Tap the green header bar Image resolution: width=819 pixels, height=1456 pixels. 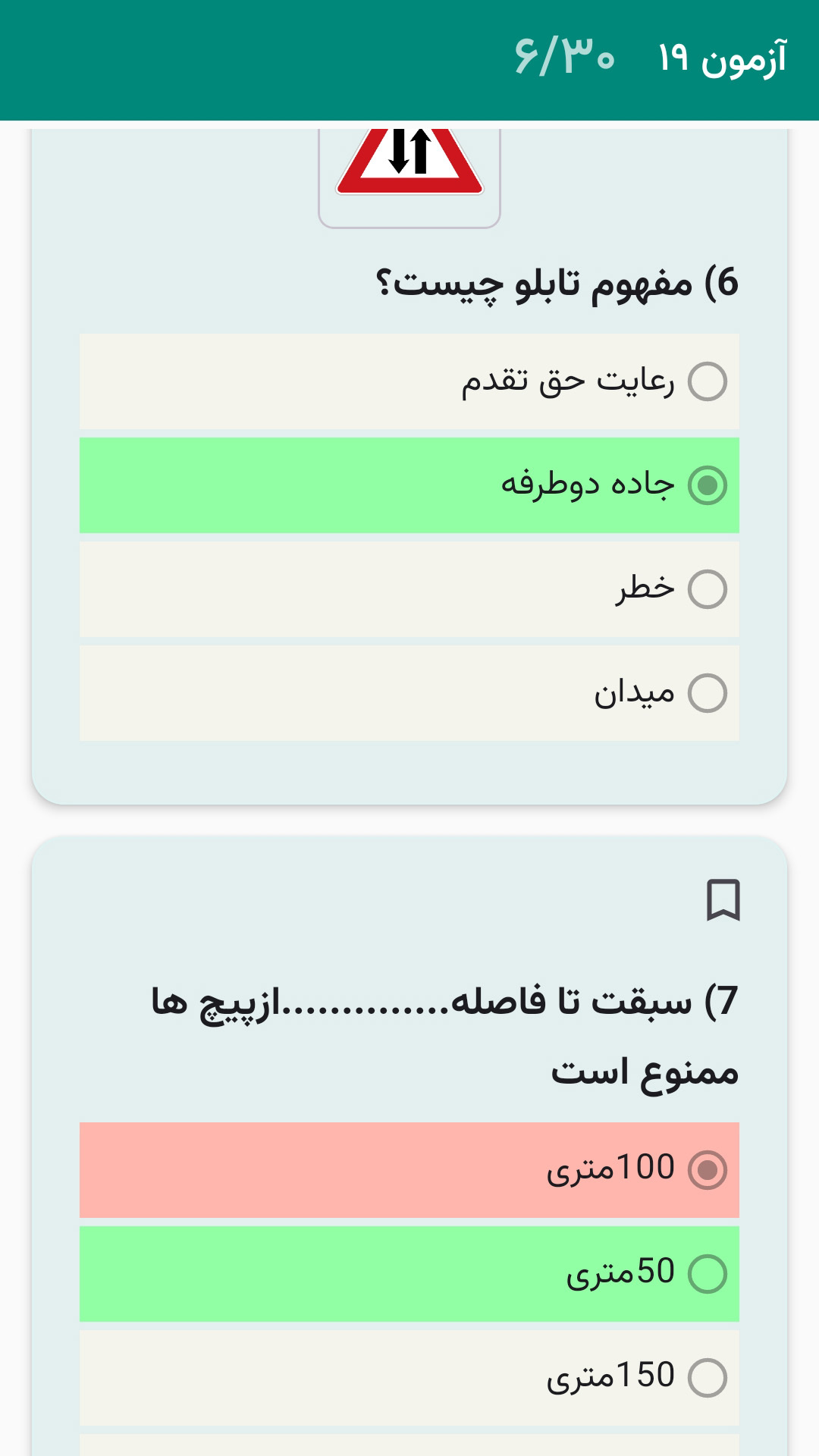227,57
